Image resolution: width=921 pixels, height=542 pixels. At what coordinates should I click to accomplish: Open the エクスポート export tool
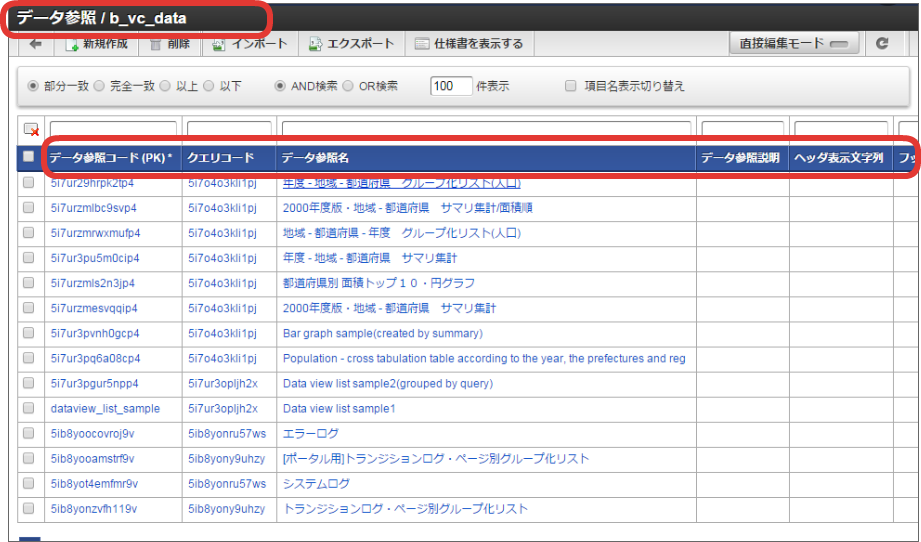[x=315, y=45]
